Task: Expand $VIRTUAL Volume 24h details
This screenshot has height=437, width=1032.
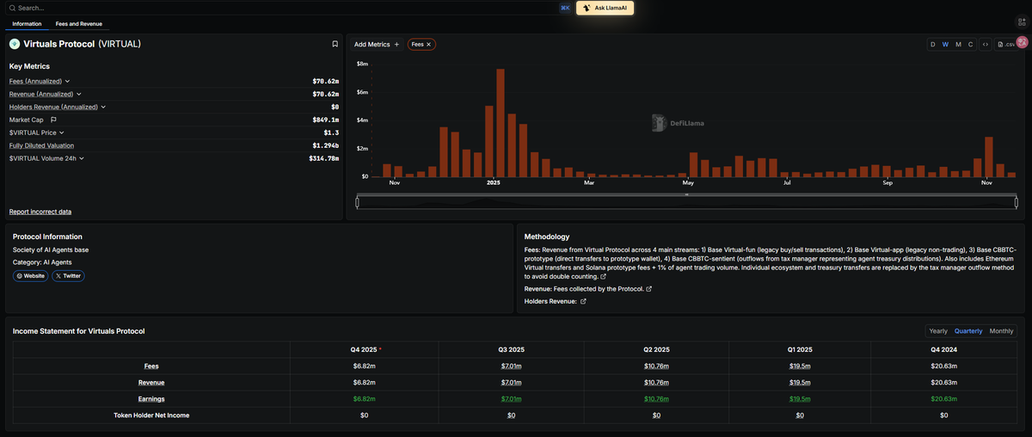Action: pyautogui.click(x=82, y=158)
